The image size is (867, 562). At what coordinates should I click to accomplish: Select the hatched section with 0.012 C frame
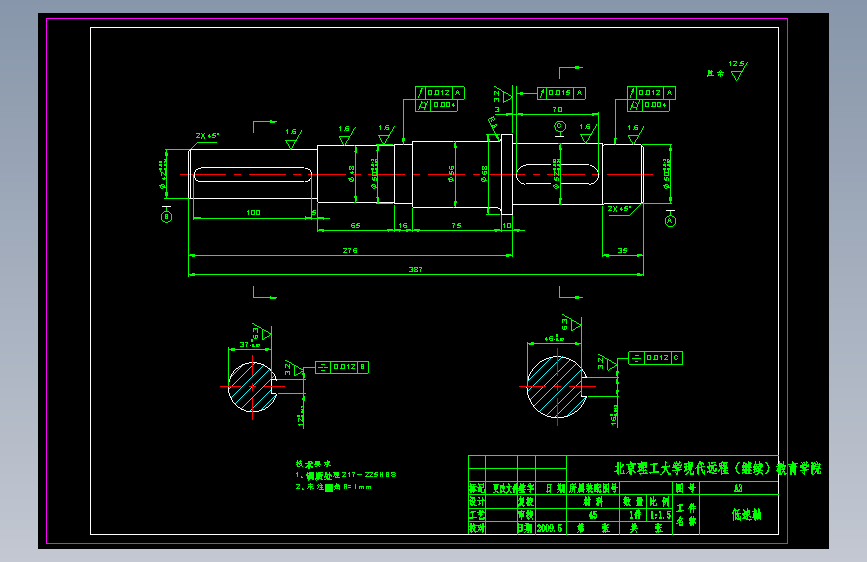tap(557, 386)
